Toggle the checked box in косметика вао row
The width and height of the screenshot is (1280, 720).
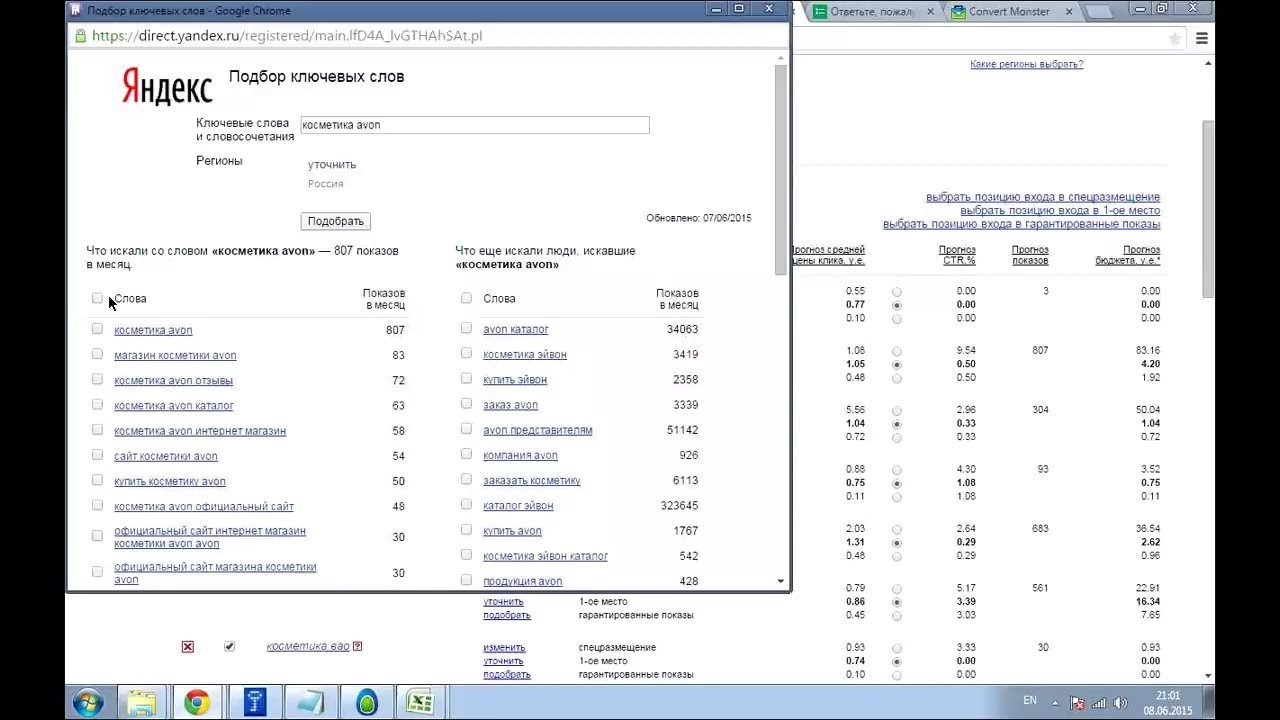pyautogui.click(x=229, y=646)
